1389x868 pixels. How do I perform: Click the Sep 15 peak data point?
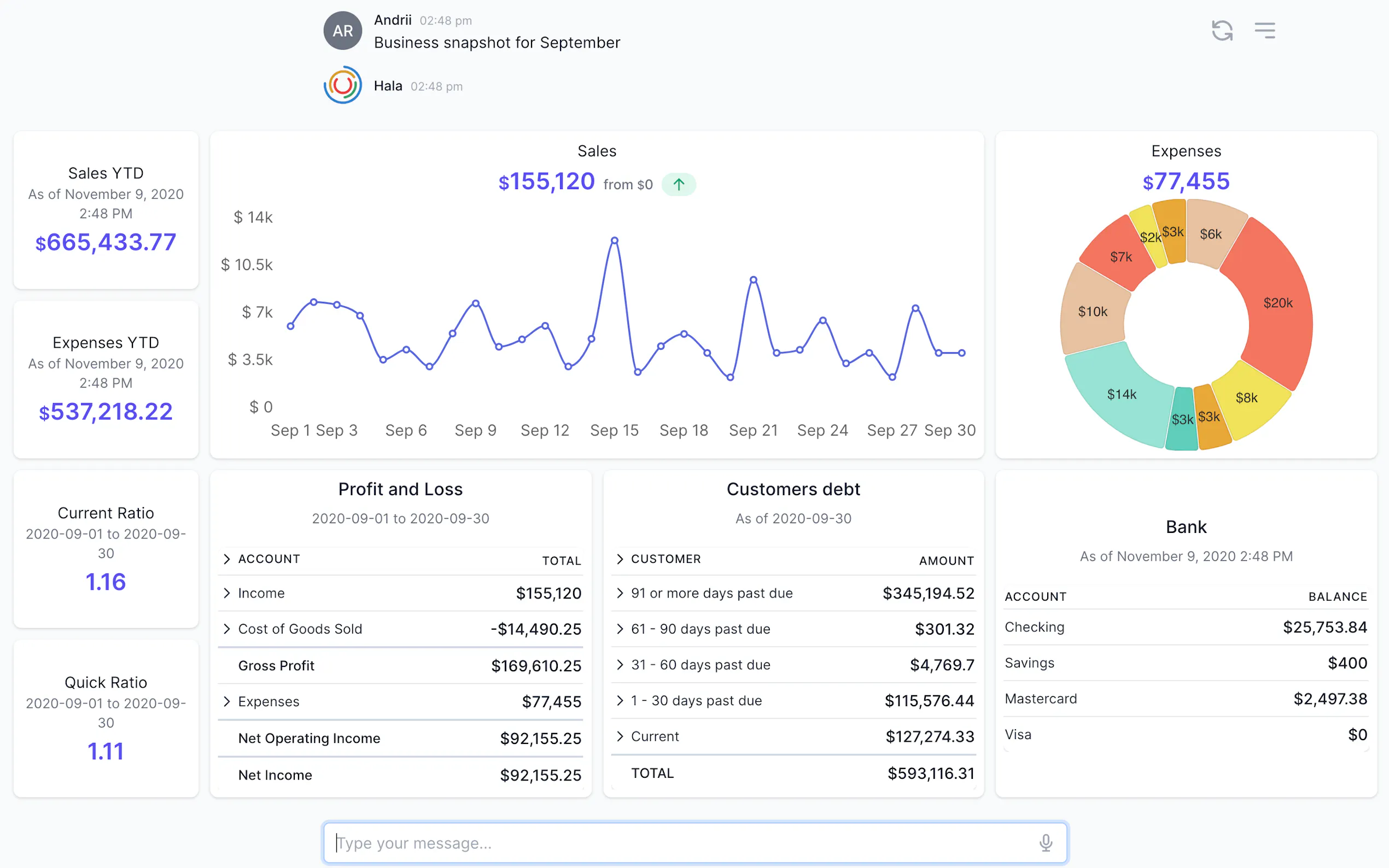pos(614,241)
